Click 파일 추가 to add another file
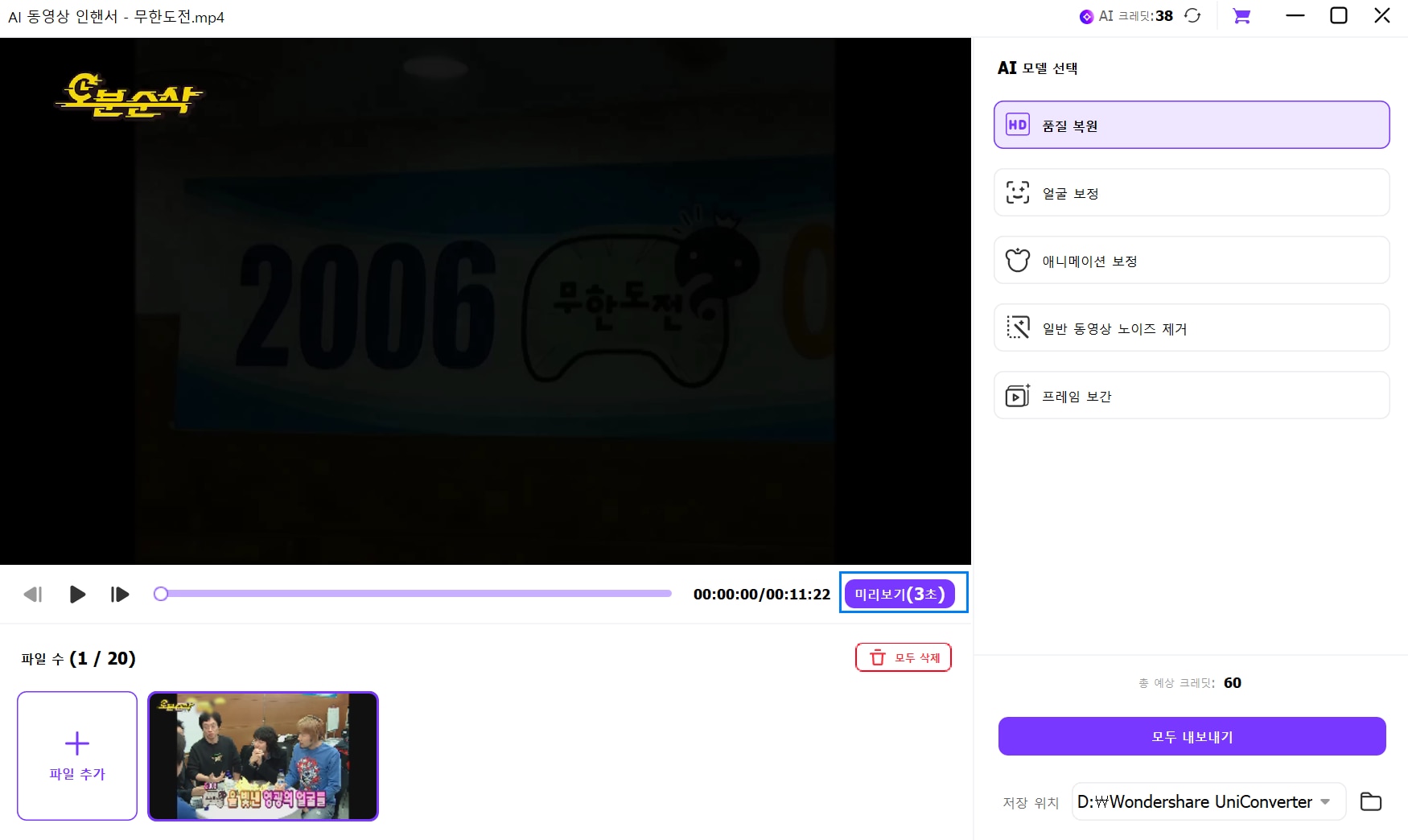Image resolution: width=1408 pixels, height=840 pixels. (x=76, y=756)
